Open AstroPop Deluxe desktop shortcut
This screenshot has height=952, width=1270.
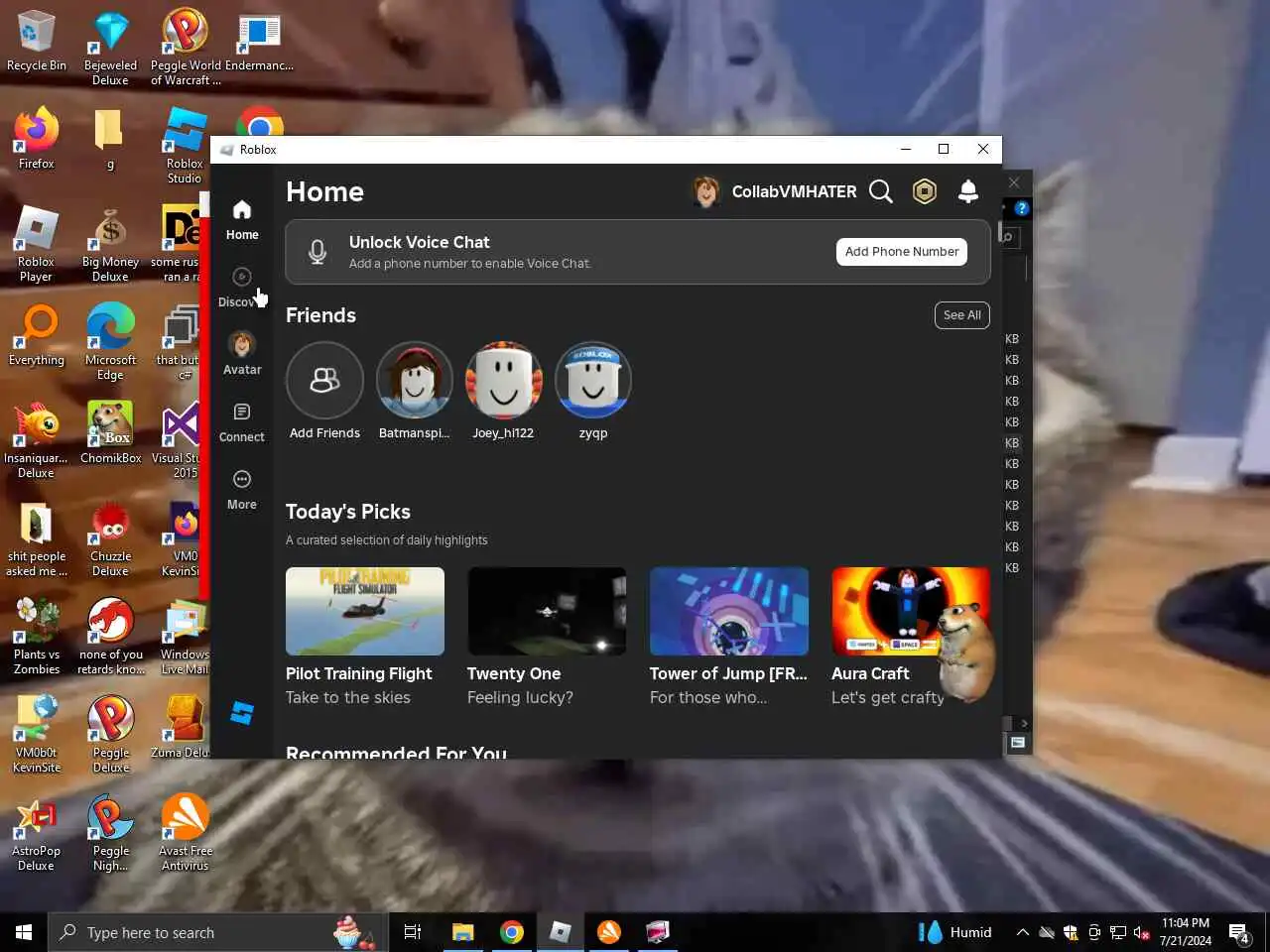click(37, 833)
